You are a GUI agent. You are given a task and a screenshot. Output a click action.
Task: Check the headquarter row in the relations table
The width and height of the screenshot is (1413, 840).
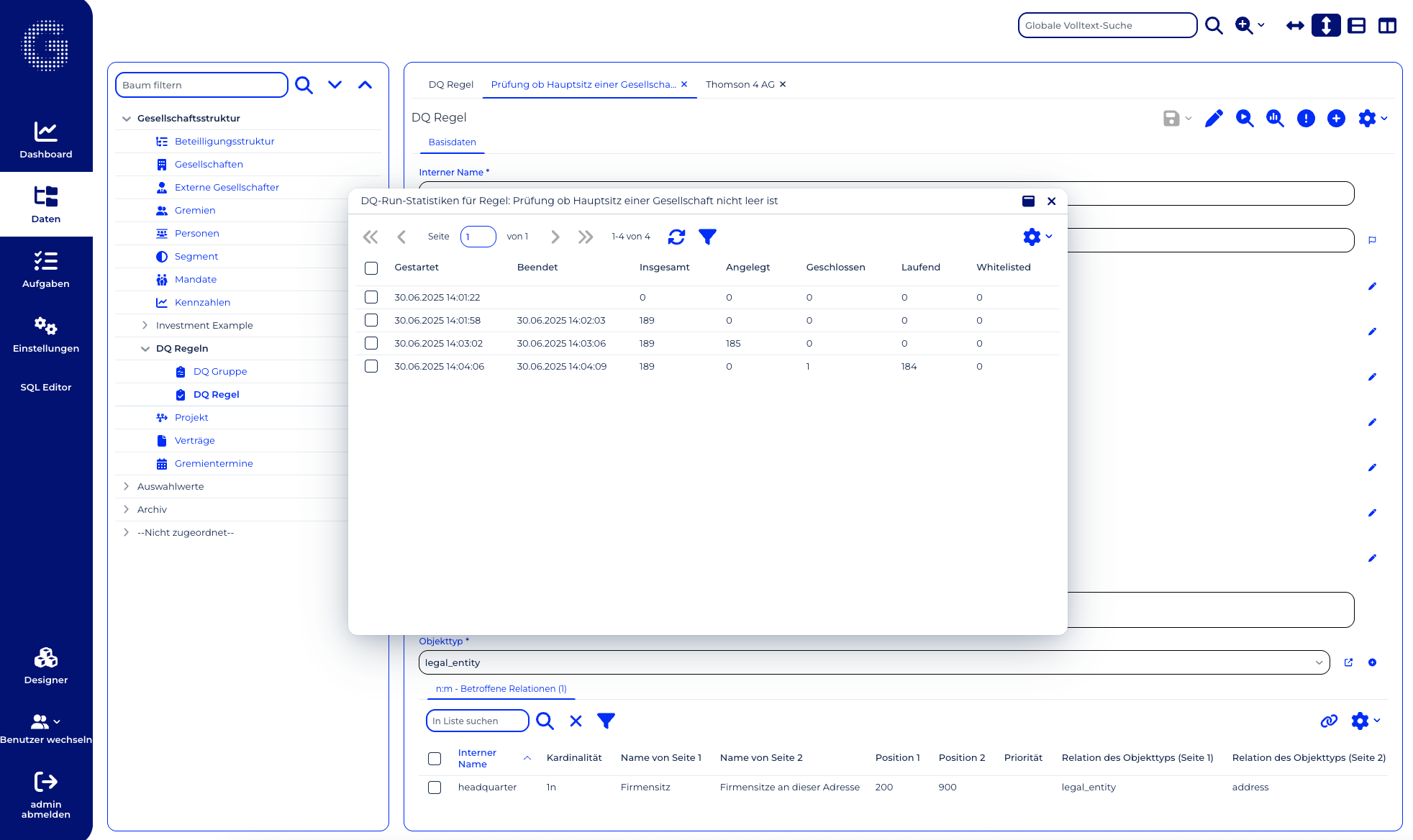(x=435, y=787)
